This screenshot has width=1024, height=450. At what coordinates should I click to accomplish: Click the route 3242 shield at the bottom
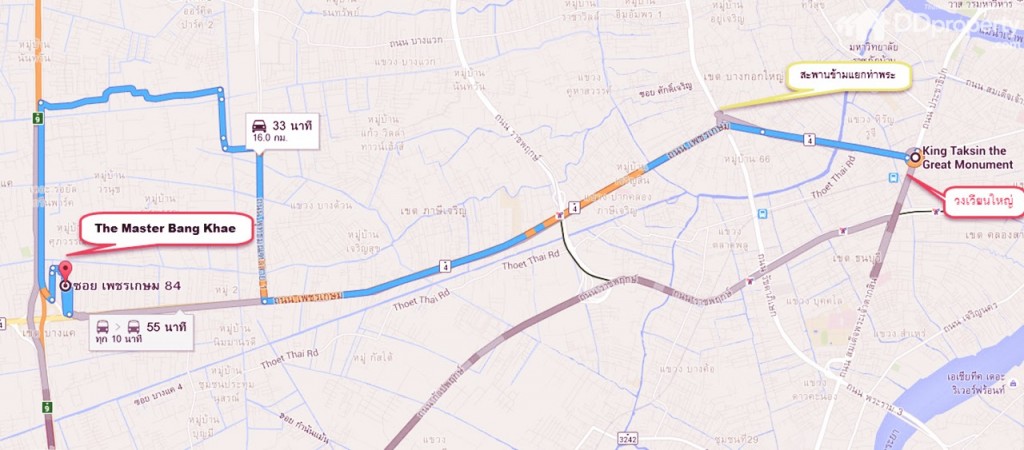(x=628, y=436)
